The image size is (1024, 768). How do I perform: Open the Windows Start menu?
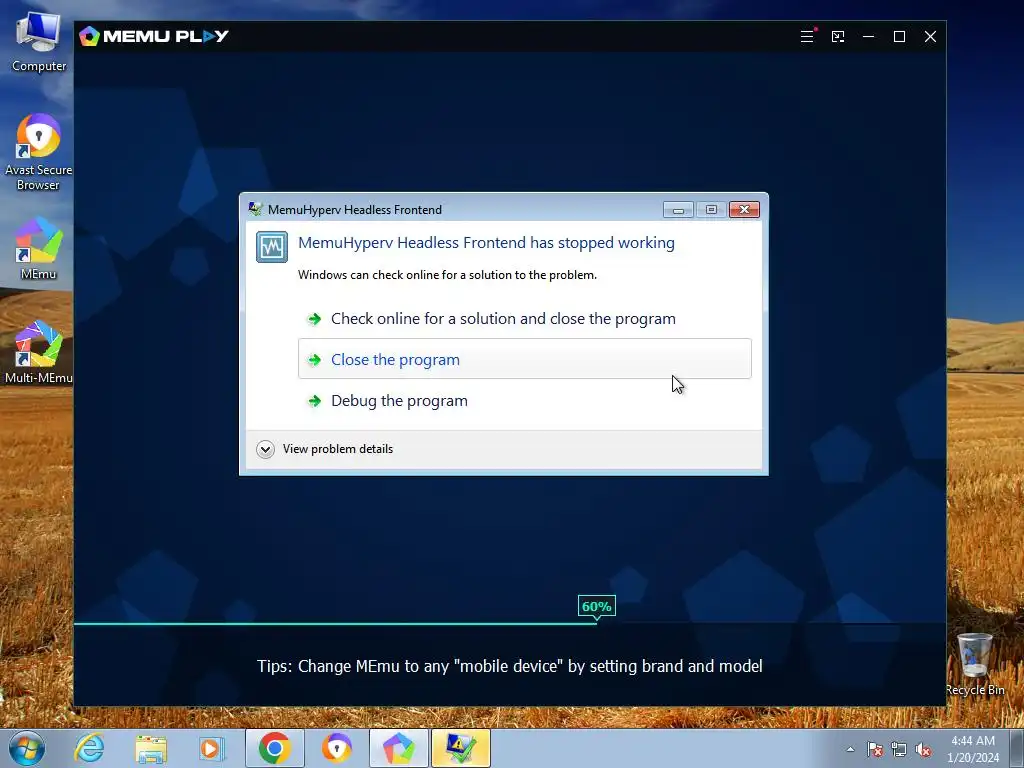pos(27,748)
